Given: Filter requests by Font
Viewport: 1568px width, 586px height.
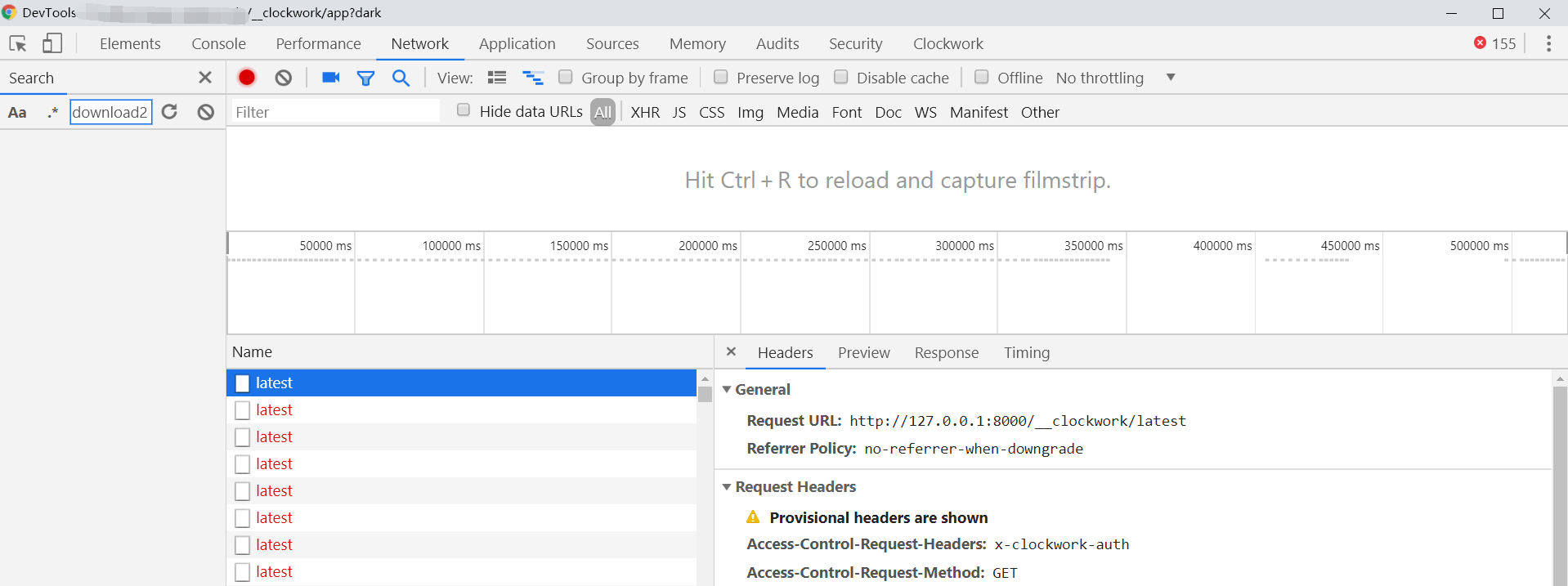Looking at the screenshot, I should [846, 112].
